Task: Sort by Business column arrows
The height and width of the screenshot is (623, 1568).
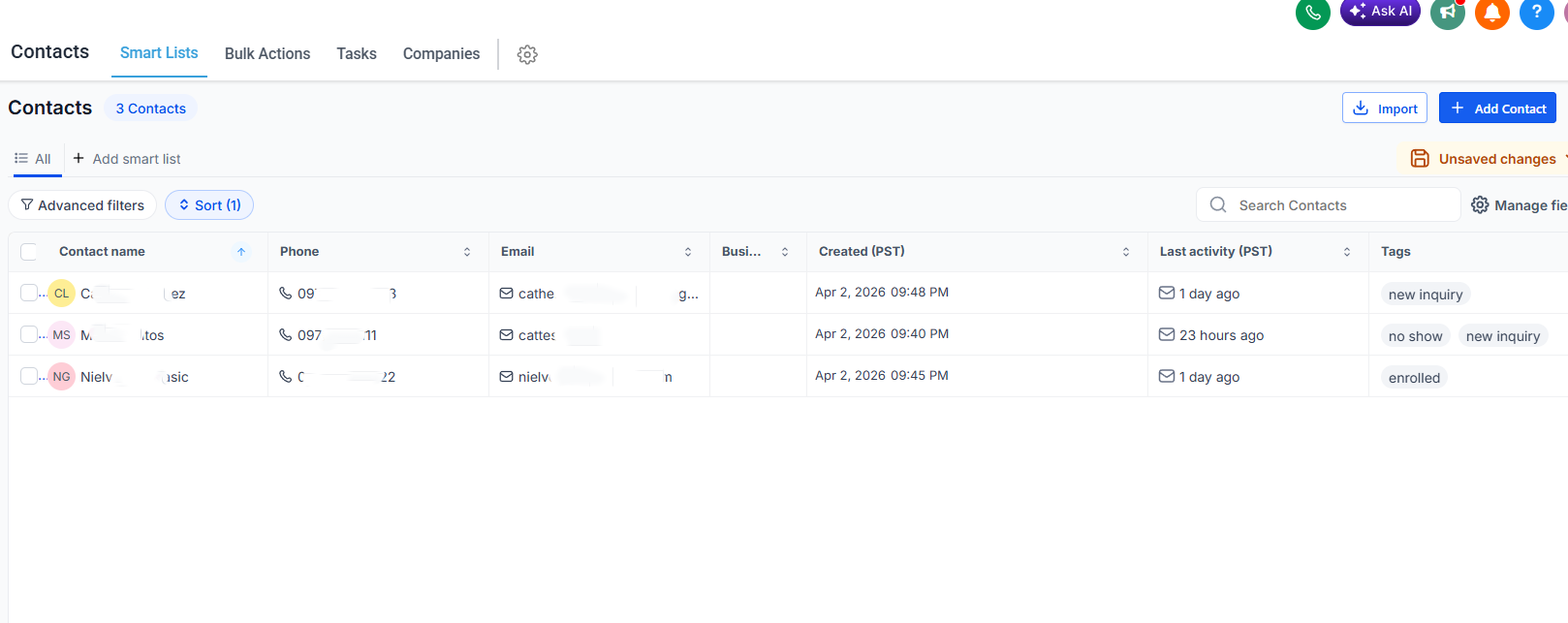Action: coord(785,252)
